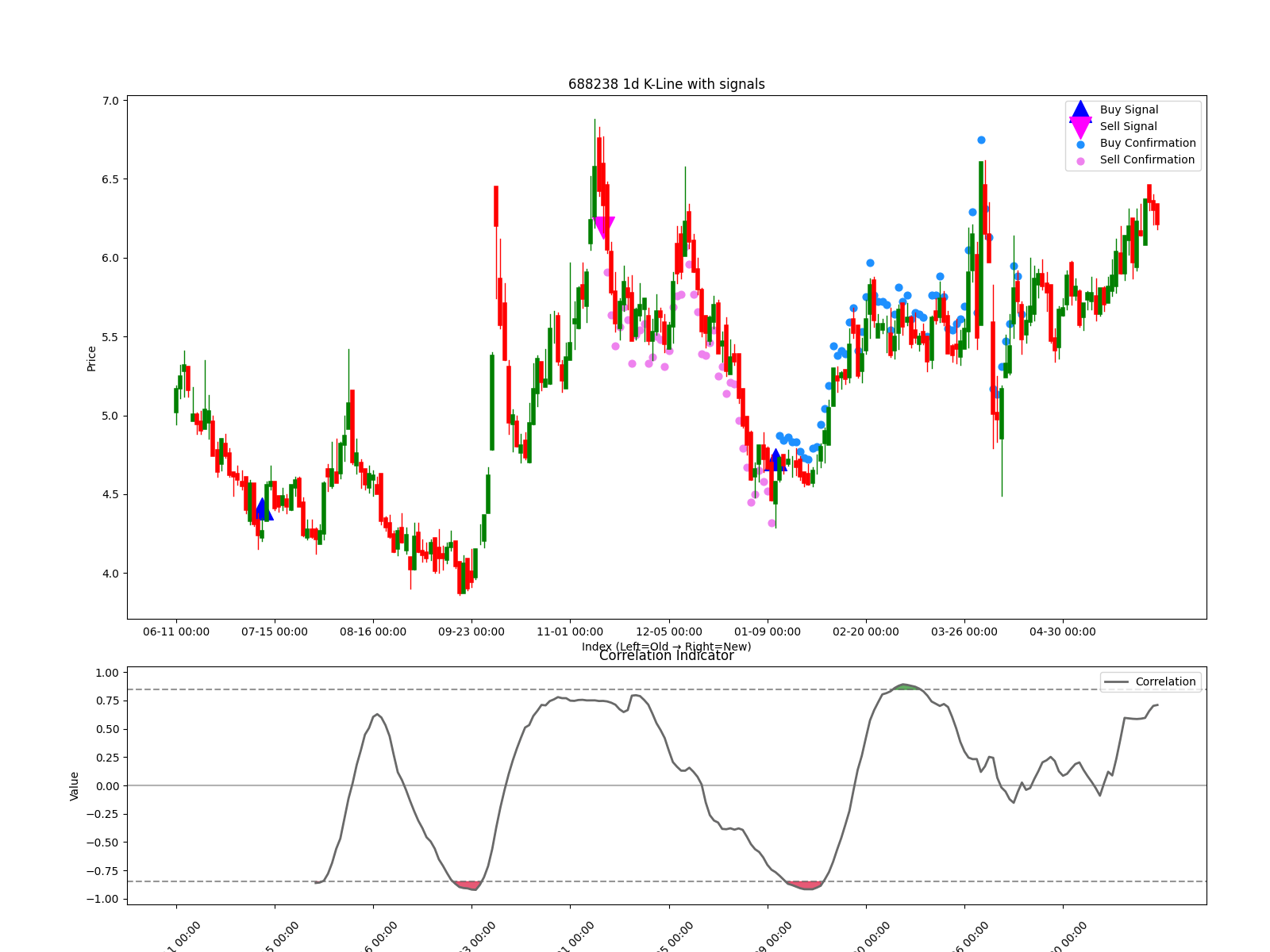Click the '7.0' price tick label
The height and width of the screenshot is (952, 1270).
(x=110, y=101)
